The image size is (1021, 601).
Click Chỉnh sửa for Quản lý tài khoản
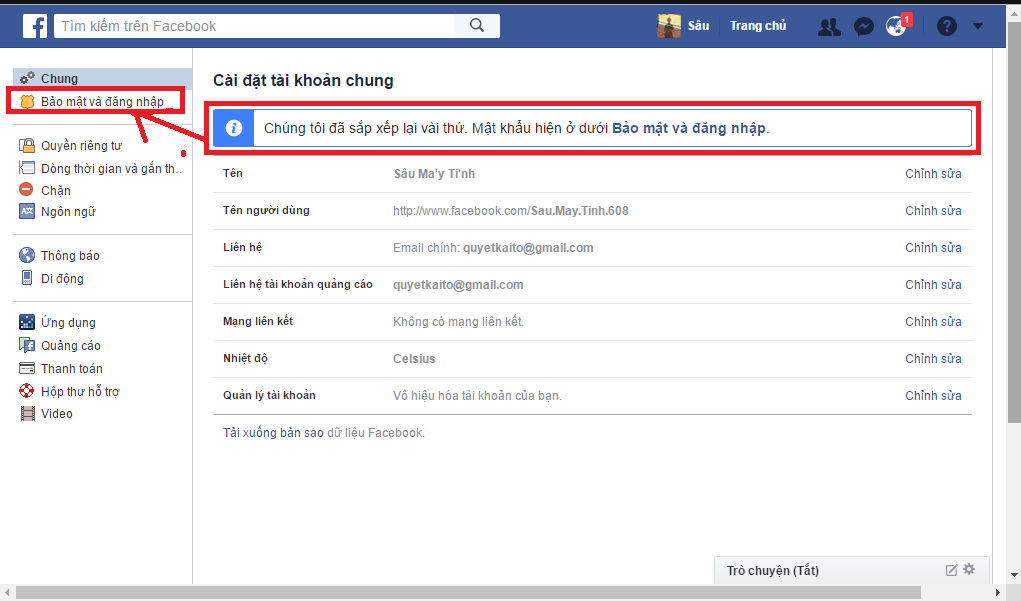933,396
